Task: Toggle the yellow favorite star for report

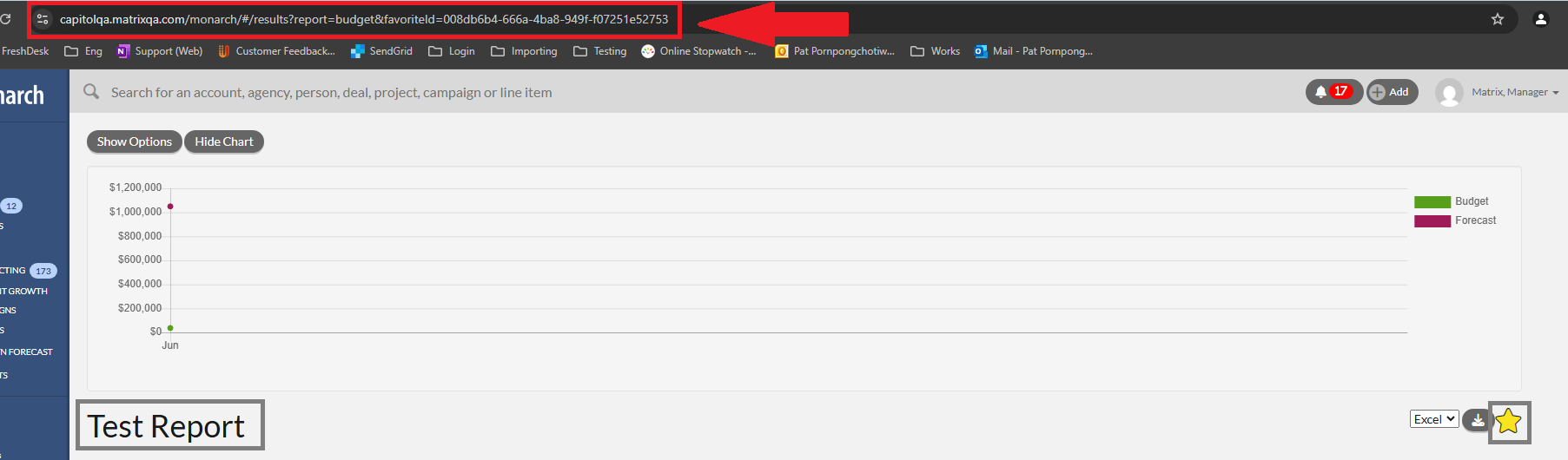Action: point(1509,421)
